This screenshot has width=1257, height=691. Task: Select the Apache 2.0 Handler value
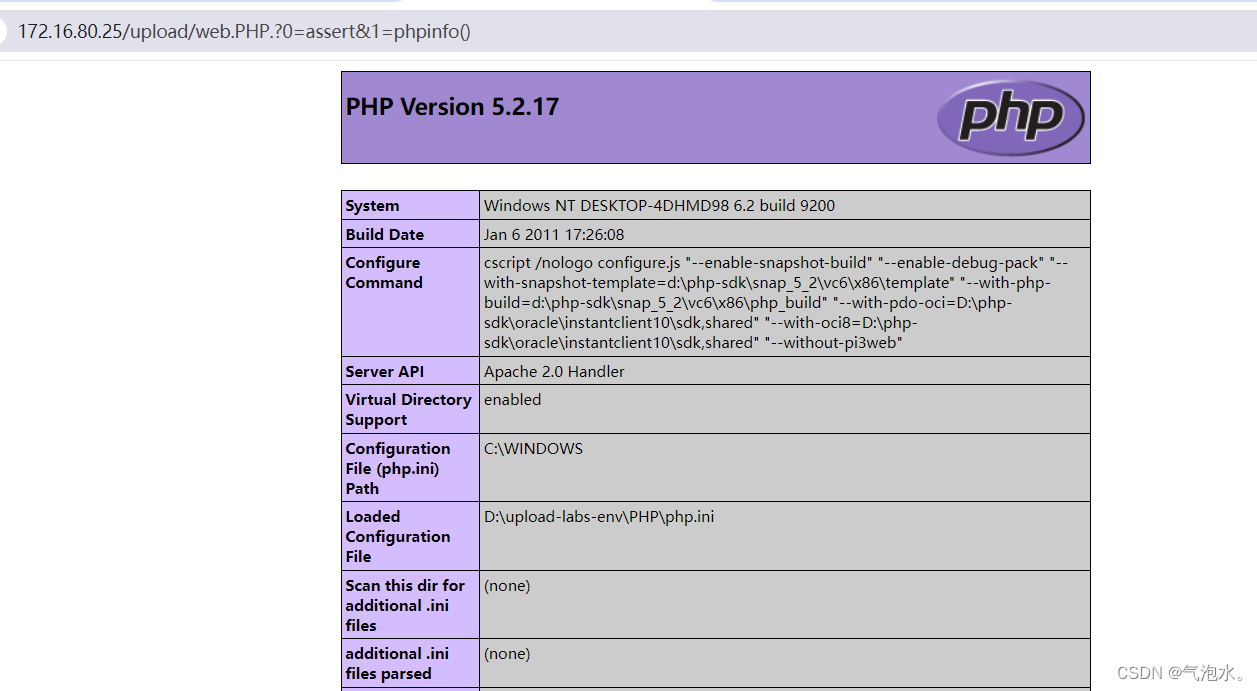[554, 371]
